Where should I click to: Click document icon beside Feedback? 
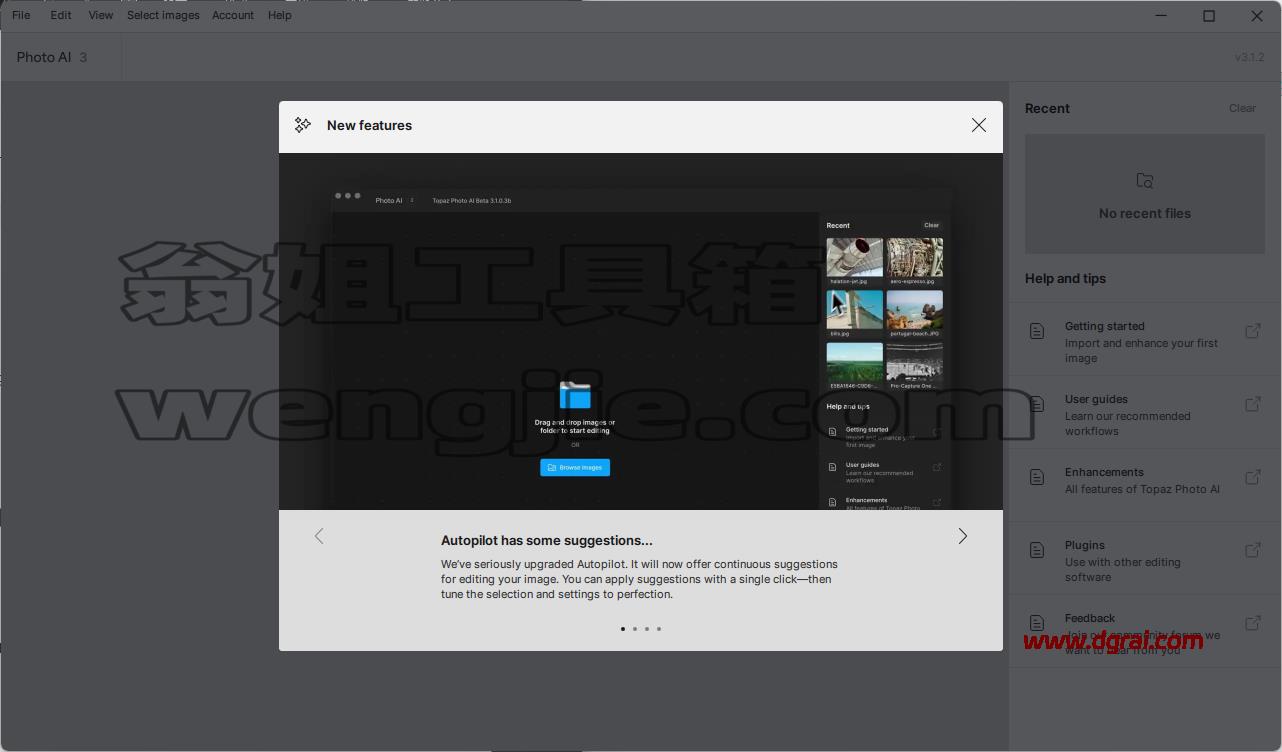[x=1037, y=623]
